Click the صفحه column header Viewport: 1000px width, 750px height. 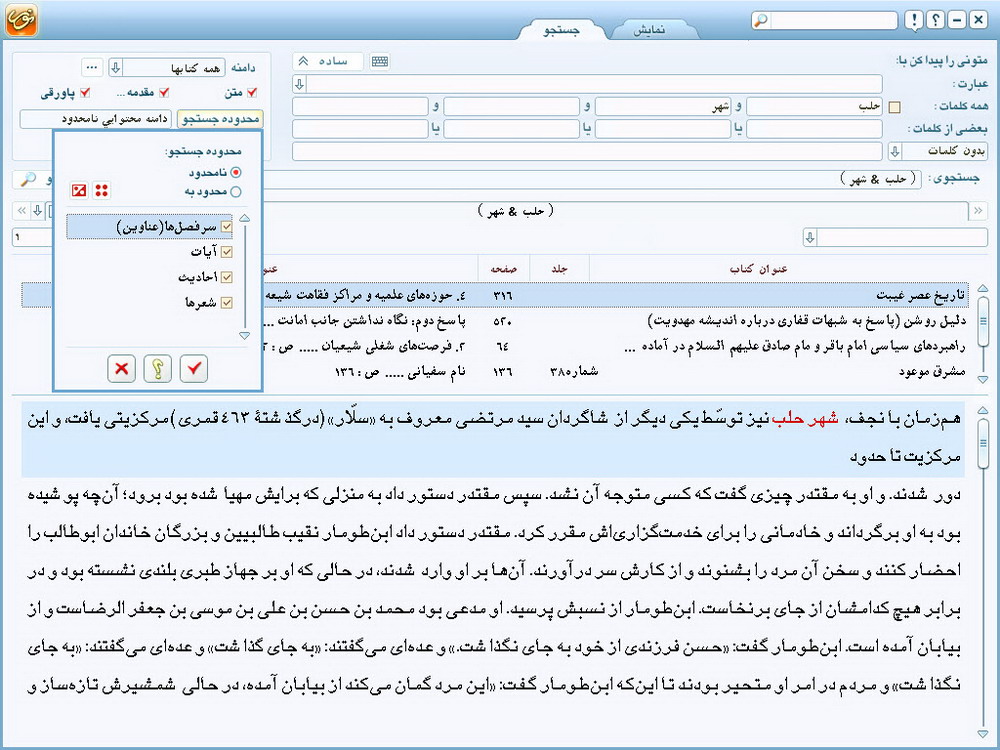[x=503, y=269]
